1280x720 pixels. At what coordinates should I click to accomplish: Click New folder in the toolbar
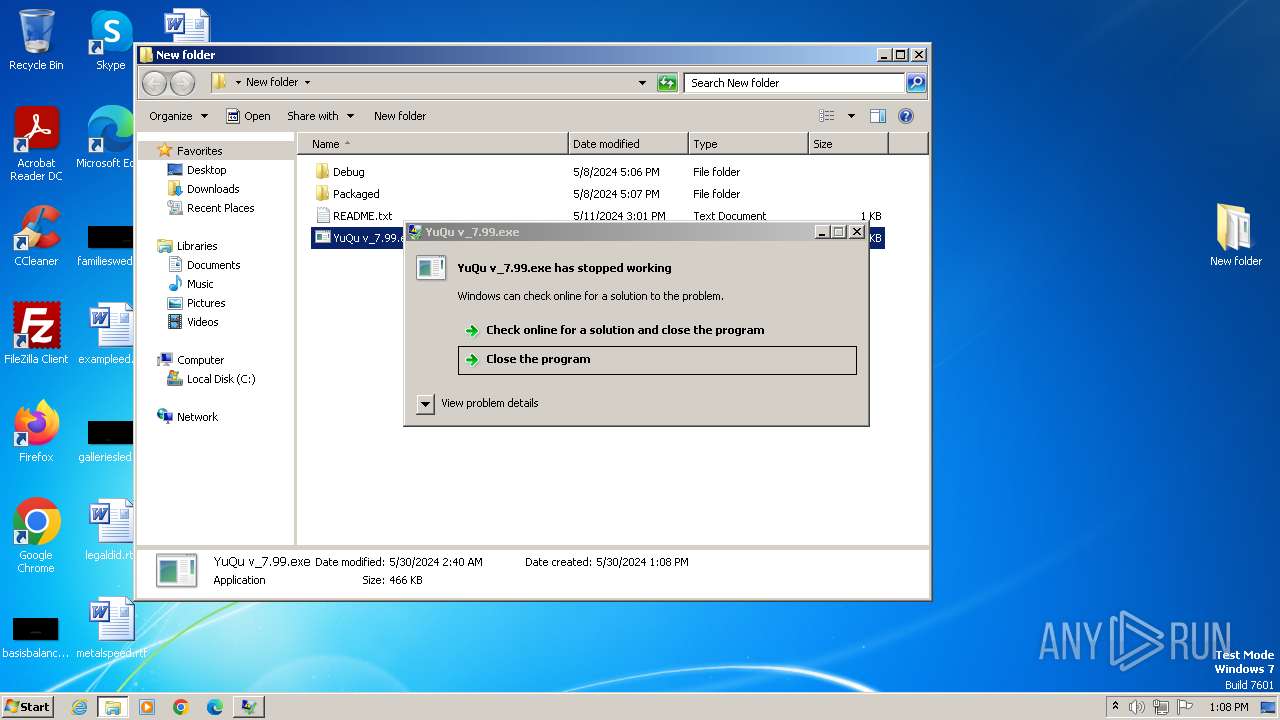400,116
